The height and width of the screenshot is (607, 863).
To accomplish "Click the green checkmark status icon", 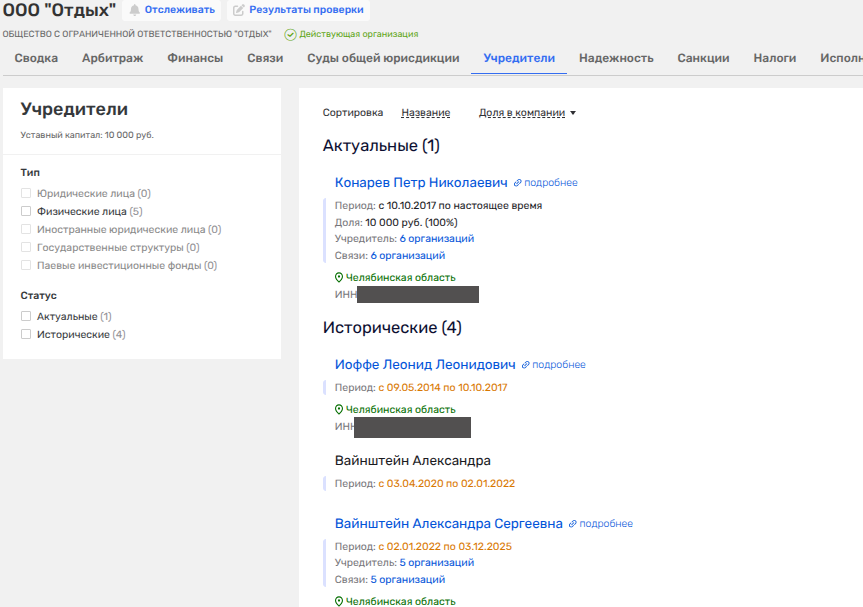I will tap(290, 35).
